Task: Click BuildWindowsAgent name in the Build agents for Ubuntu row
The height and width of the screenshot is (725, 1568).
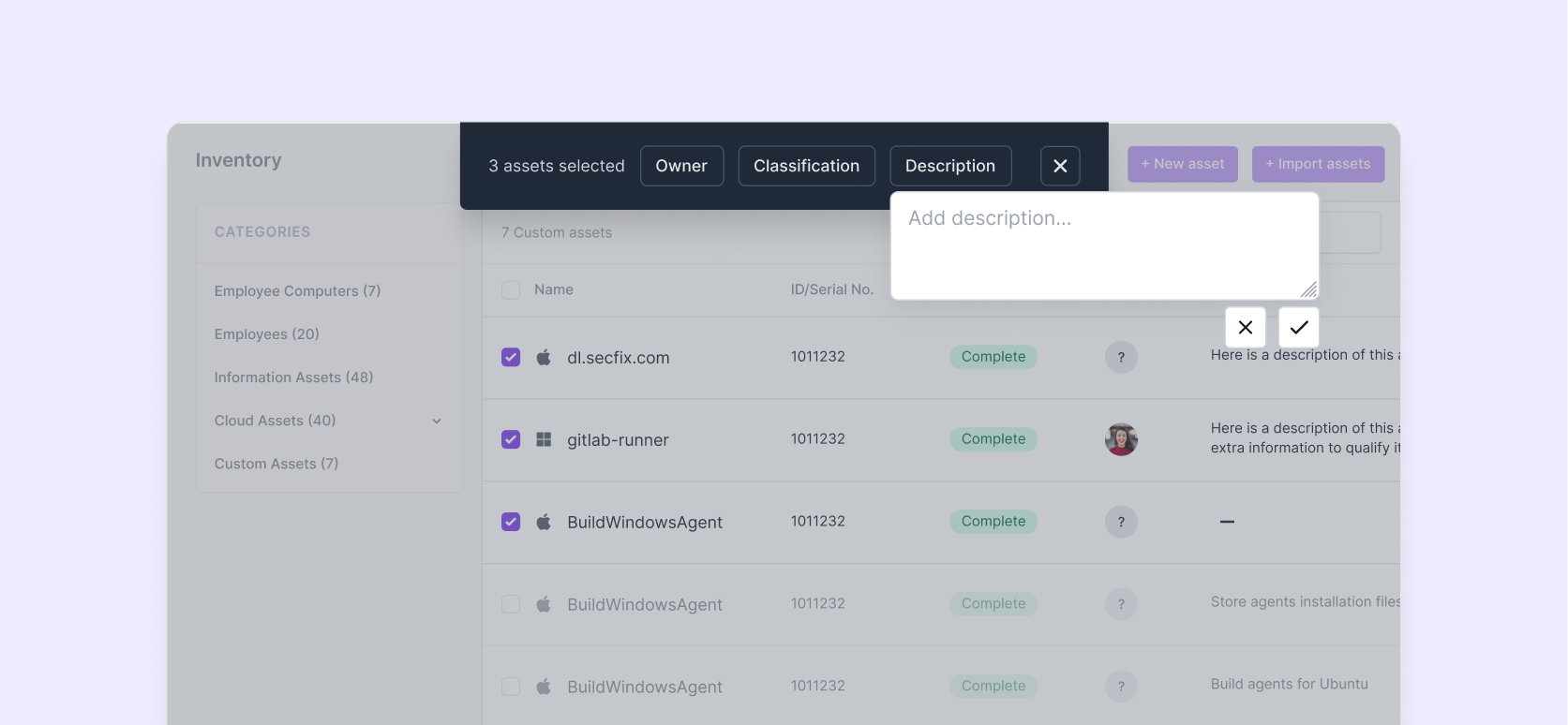Action: [645, 688]
